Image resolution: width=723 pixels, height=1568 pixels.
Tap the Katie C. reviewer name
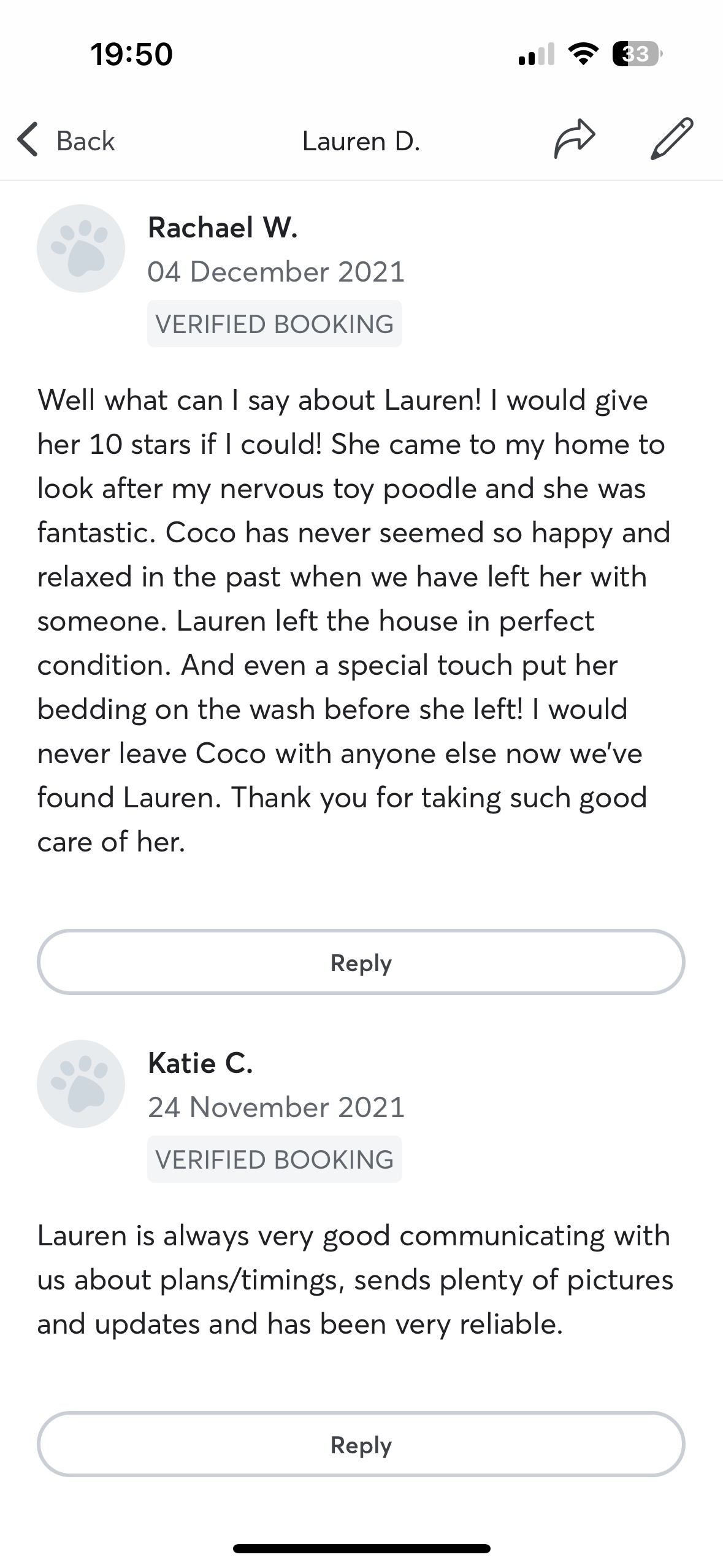[201, 1063]
